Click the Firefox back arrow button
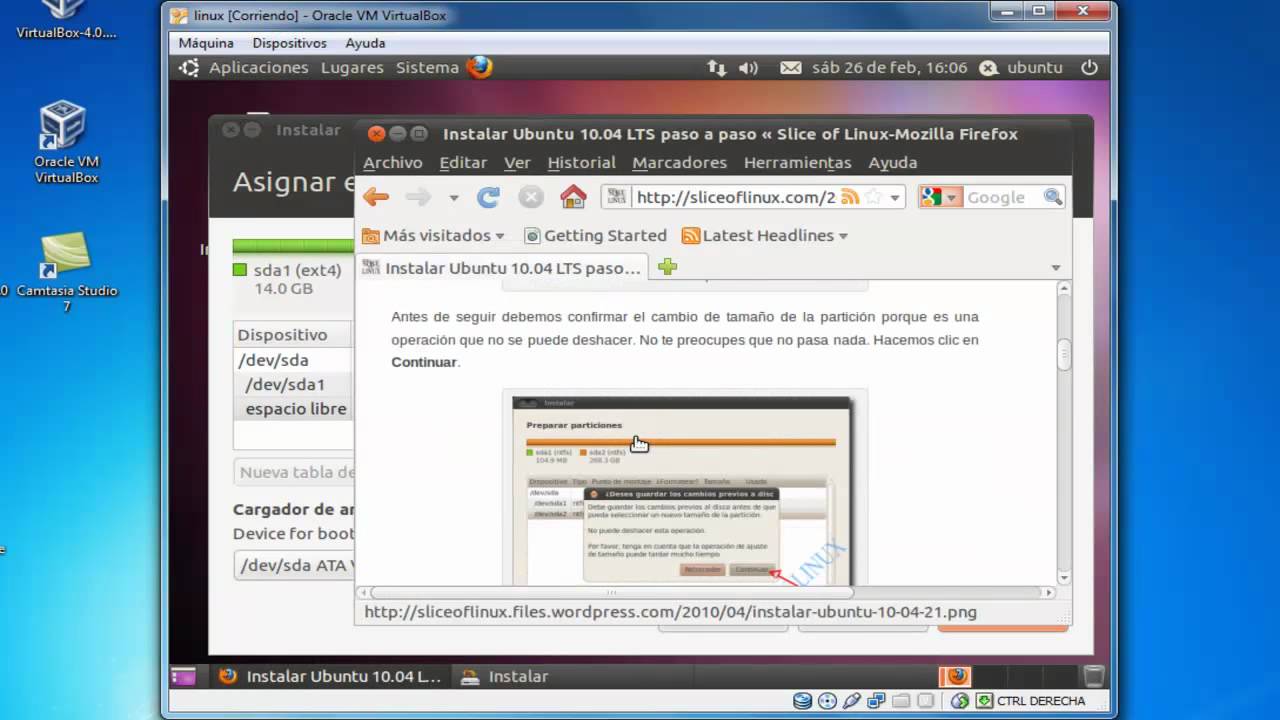 (376, 197)
